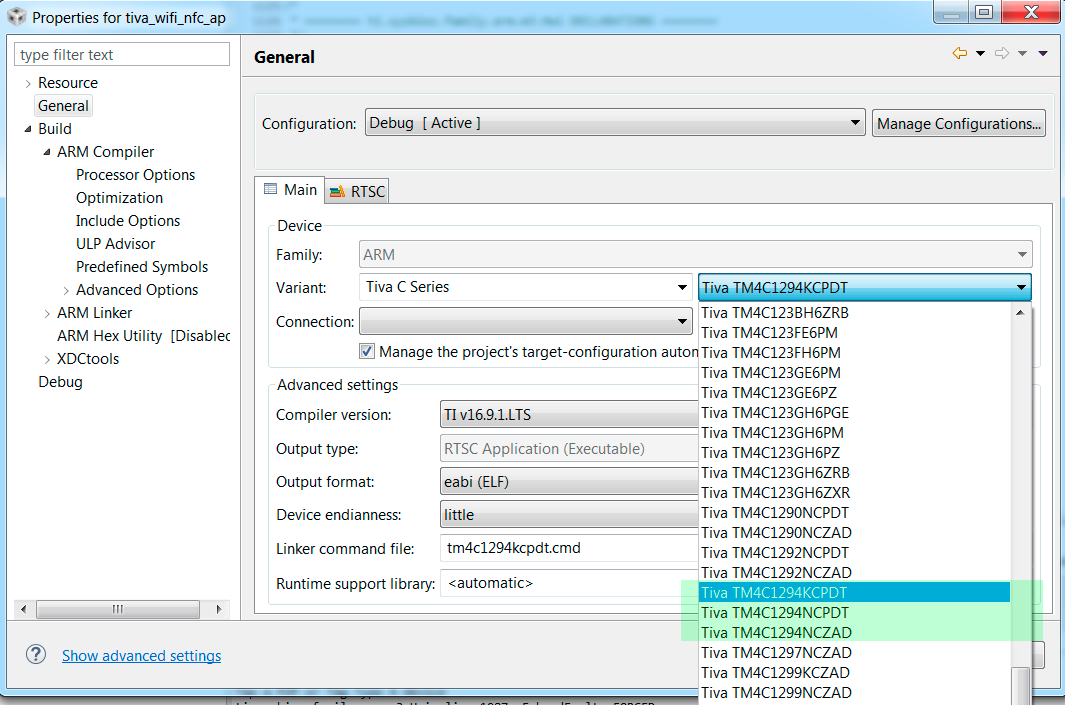Viewport: 1065px width, 705px height.
Task: Choose Tiva TM4C123GH6PGE from device list
Action: 854,413
